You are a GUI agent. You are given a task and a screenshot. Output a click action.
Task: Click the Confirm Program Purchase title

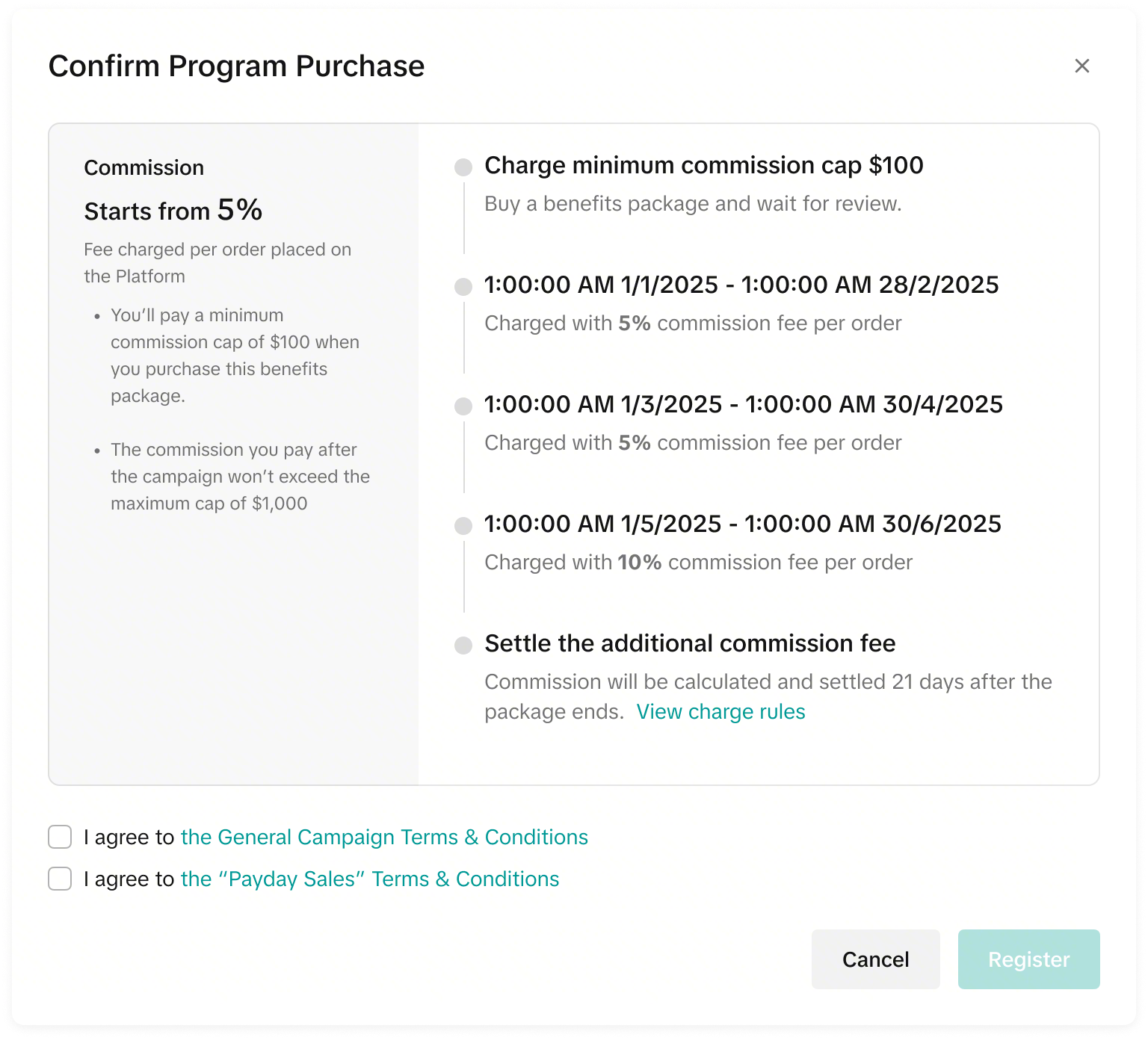tap(236, 66)
